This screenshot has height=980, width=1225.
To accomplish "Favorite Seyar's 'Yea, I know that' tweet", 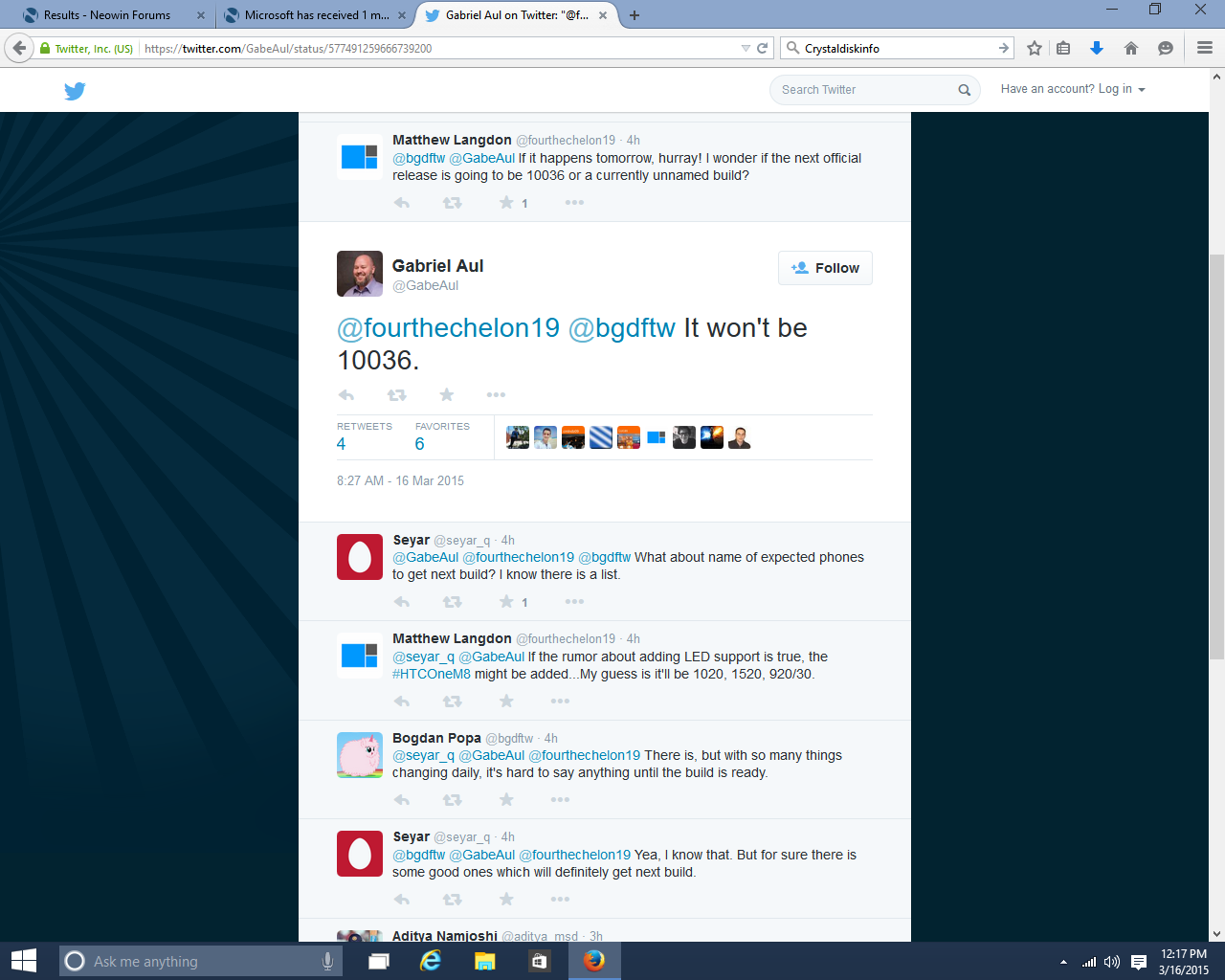I will 506,899.
